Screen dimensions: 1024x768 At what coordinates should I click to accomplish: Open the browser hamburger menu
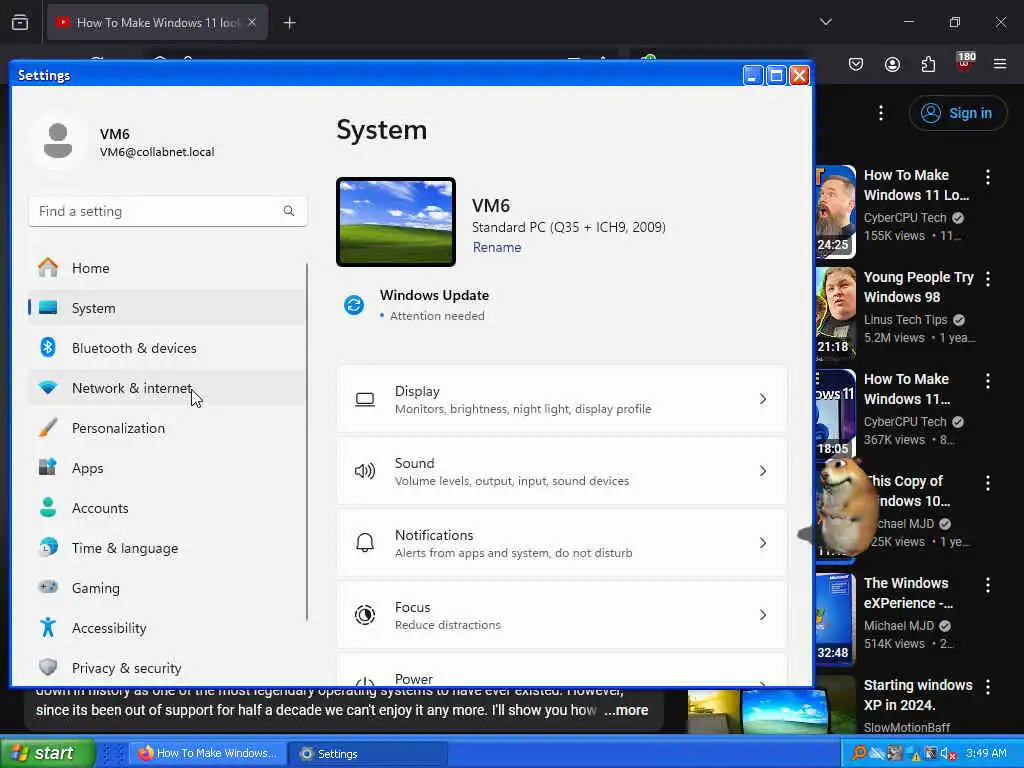pos(1000,64)
